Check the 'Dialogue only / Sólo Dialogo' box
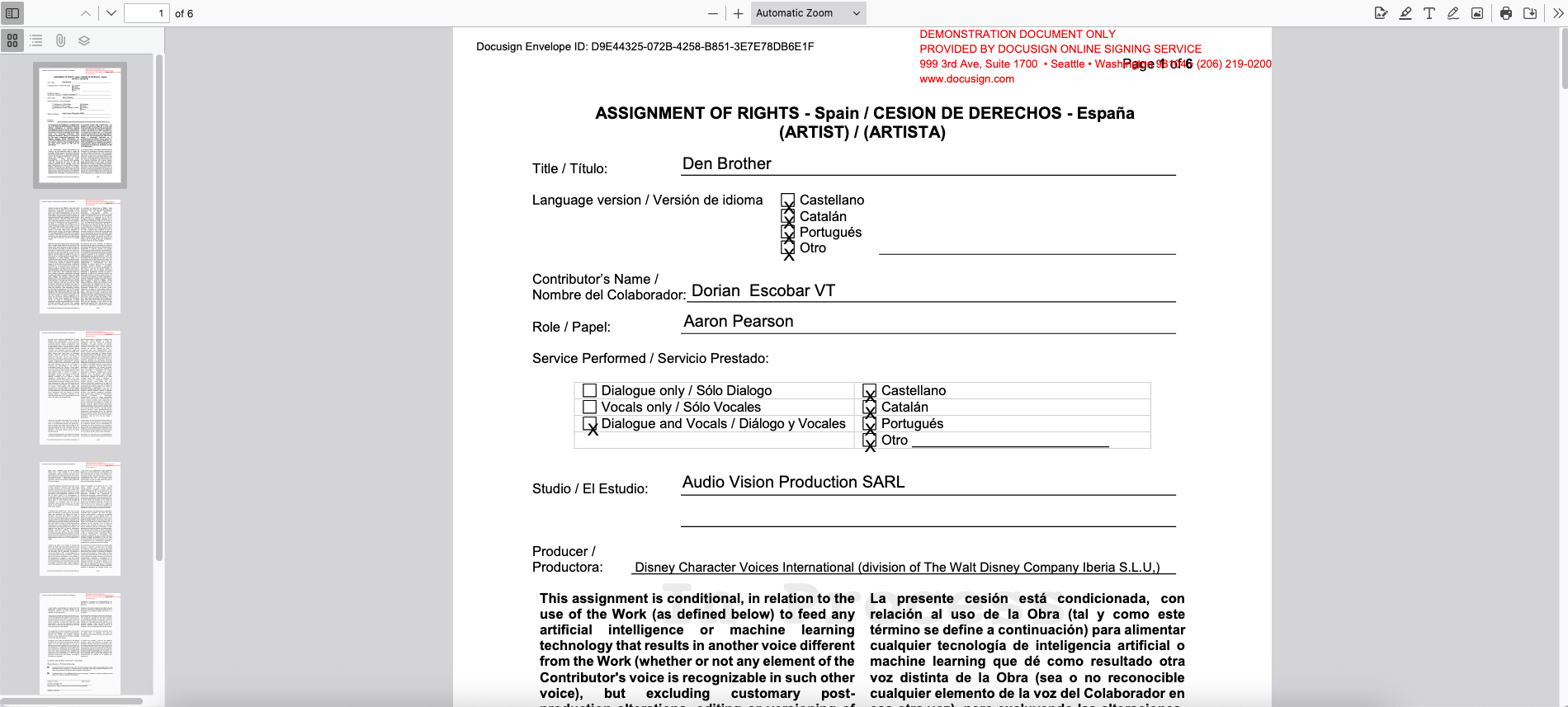The width and height of the screenshot is (1568, 707). (x=589, y=390)
